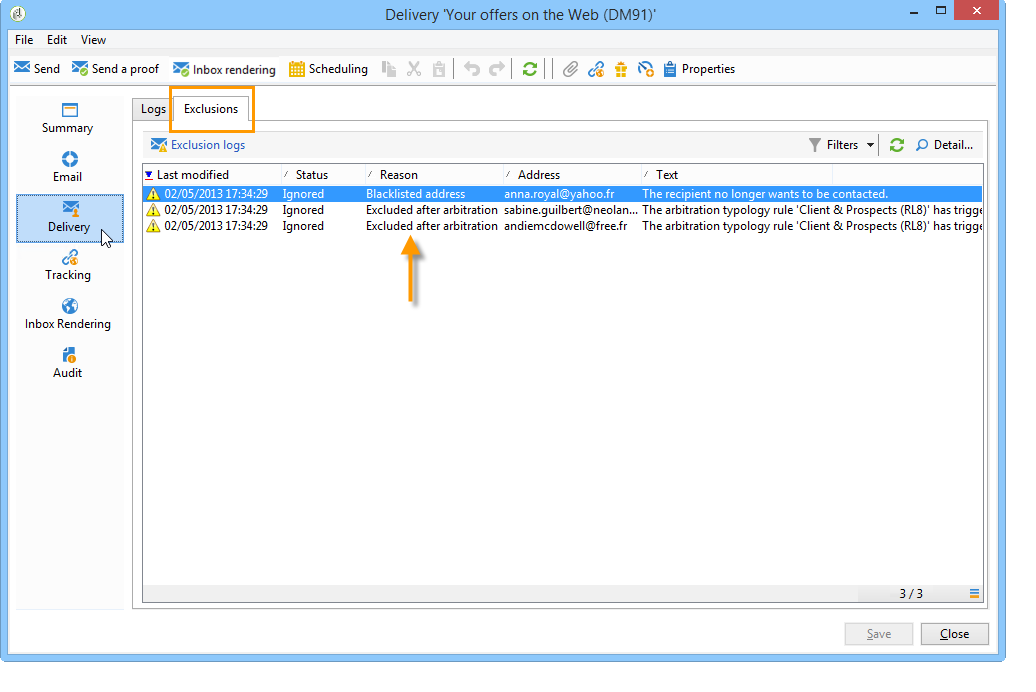Go to Summary in the sidebar
The height and width of the screenshot is (692, 1036).
coord(68,119)
